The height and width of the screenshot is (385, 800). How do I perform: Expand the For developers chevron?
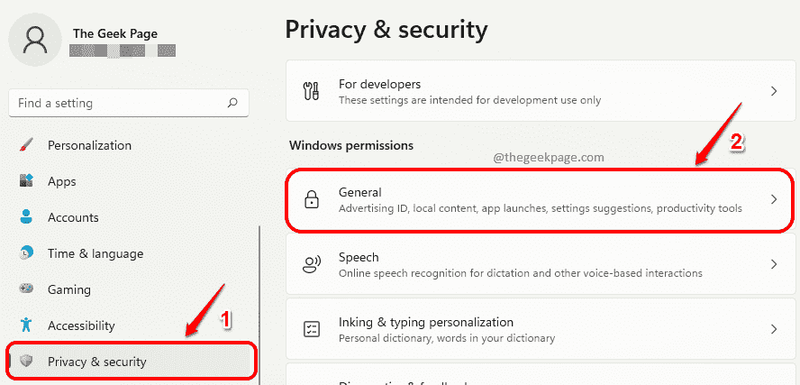click(x=774, y=91)
